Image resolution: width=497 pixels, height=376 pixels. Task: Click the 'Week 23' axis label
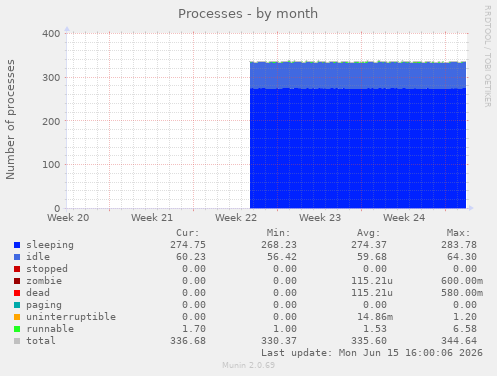[x=320, y=218]
